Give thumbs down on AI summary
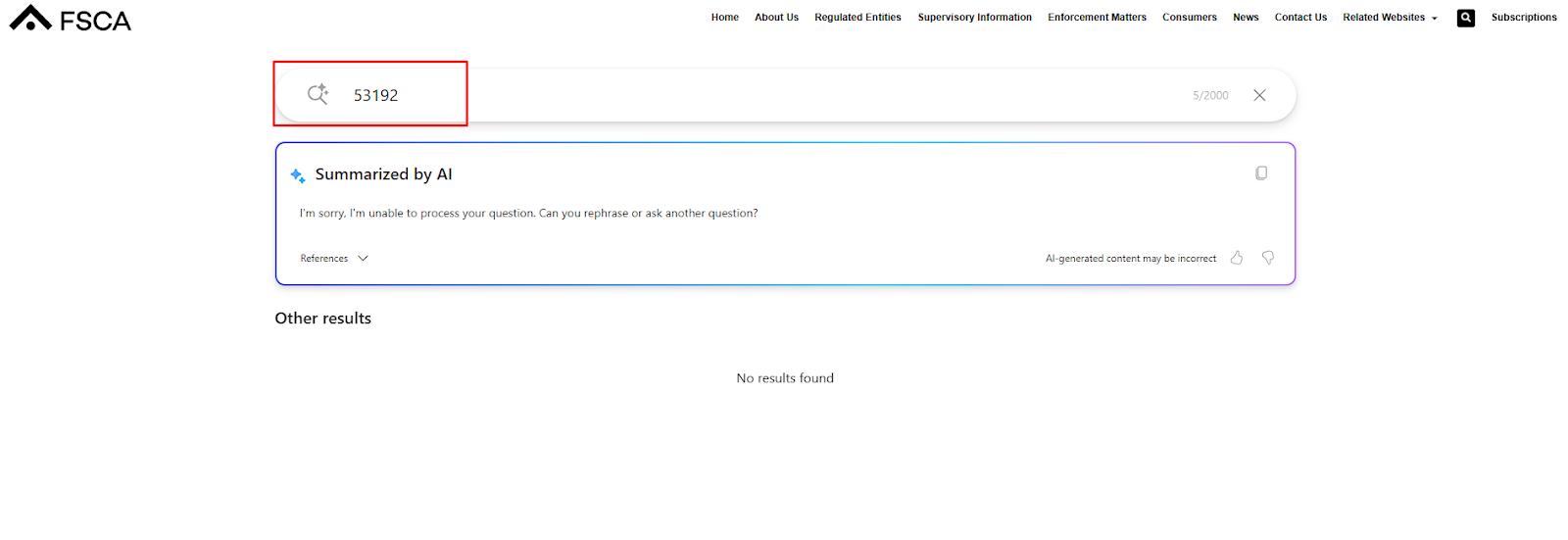 1268,258
